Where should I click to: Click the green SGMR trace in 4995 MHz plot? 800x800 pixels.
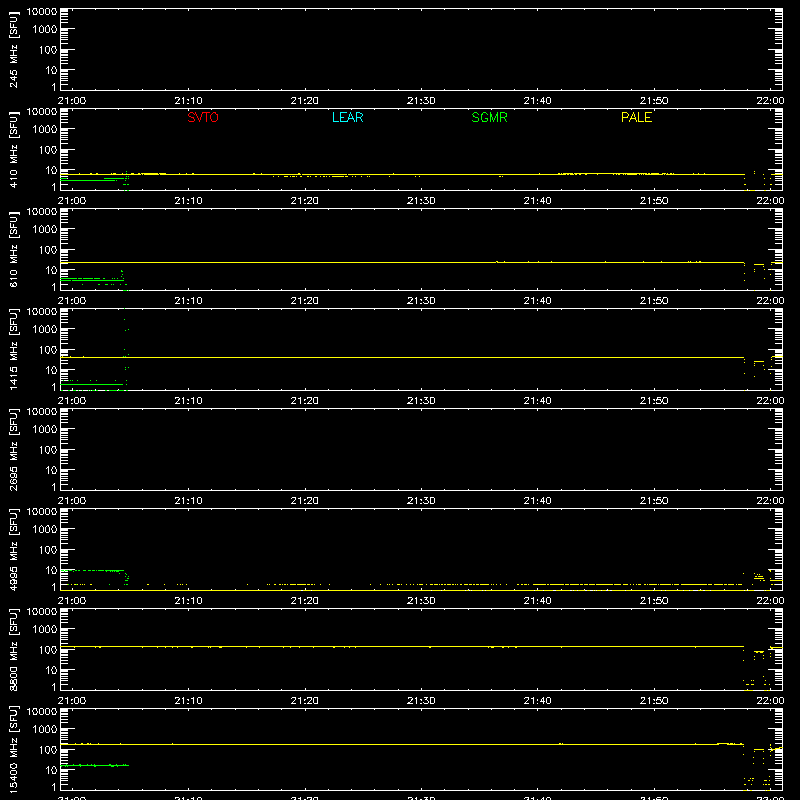(x=93, y=570)
